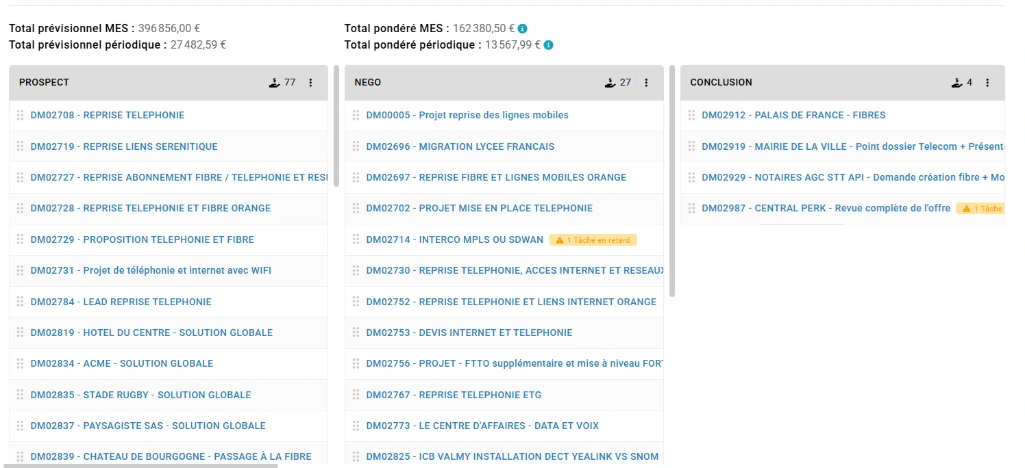Image resolution: width=1025 pixels, height=468 pixels.
Task: Open DM02825 ICB VALMY INSTALLATION DECT deal
Action: pyautogui.click(x=512, y=457)
